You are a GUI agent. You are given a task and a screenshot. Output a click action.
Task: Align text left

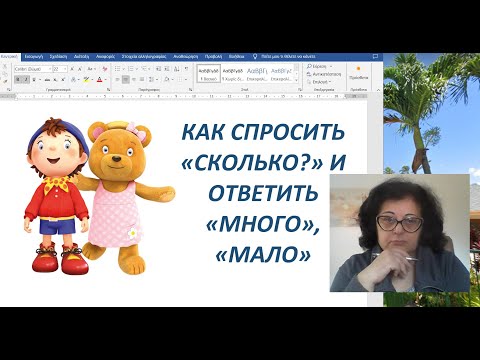[117, 80]
